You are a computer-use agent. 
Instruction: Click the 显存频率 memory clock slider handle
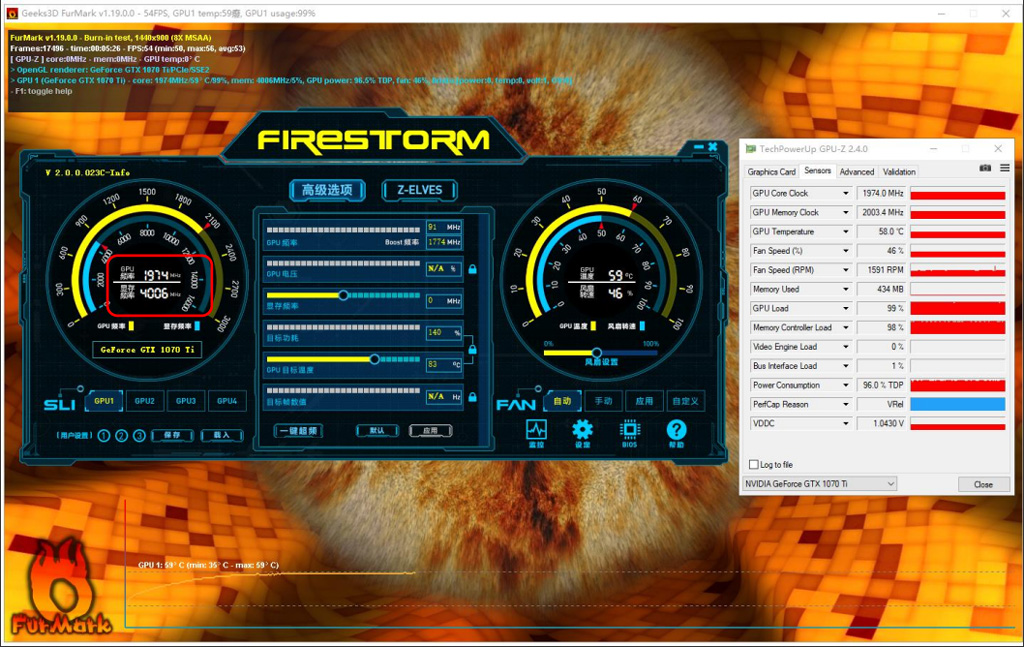344,295
